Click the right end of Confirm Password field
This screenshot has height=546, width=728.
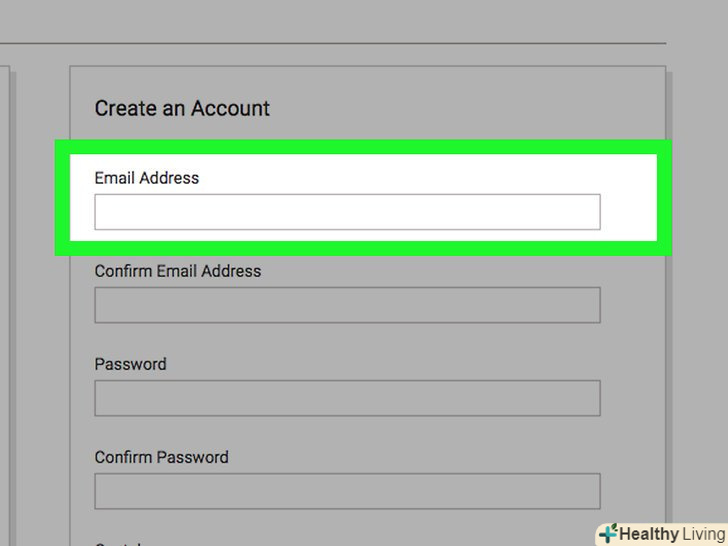tap(588, 491)
